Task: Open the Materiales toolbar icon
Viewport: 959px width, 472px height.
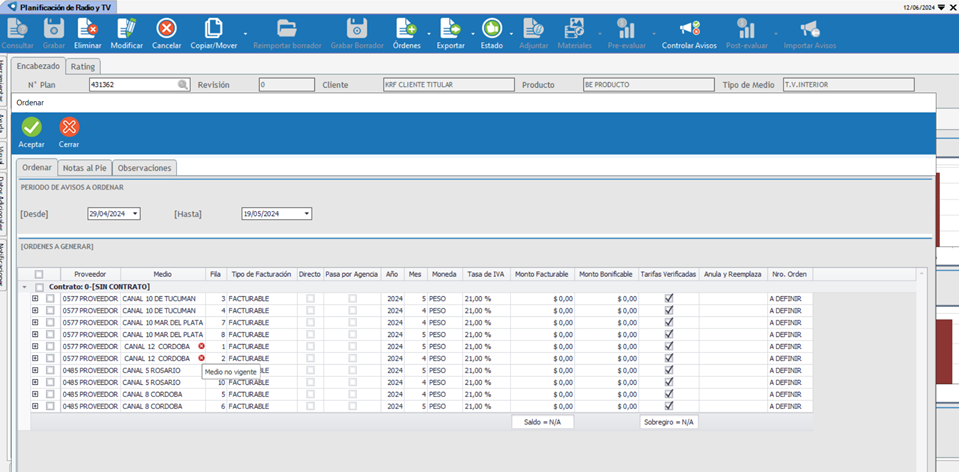Action: (574, 28)
